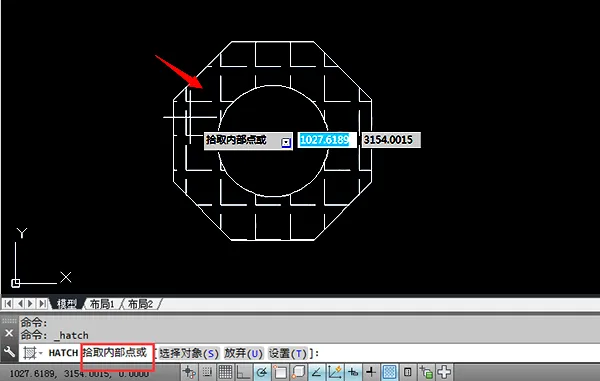Enable Ortho Mode in status bar
Viewport: 600px width, 381px height.
243,372
